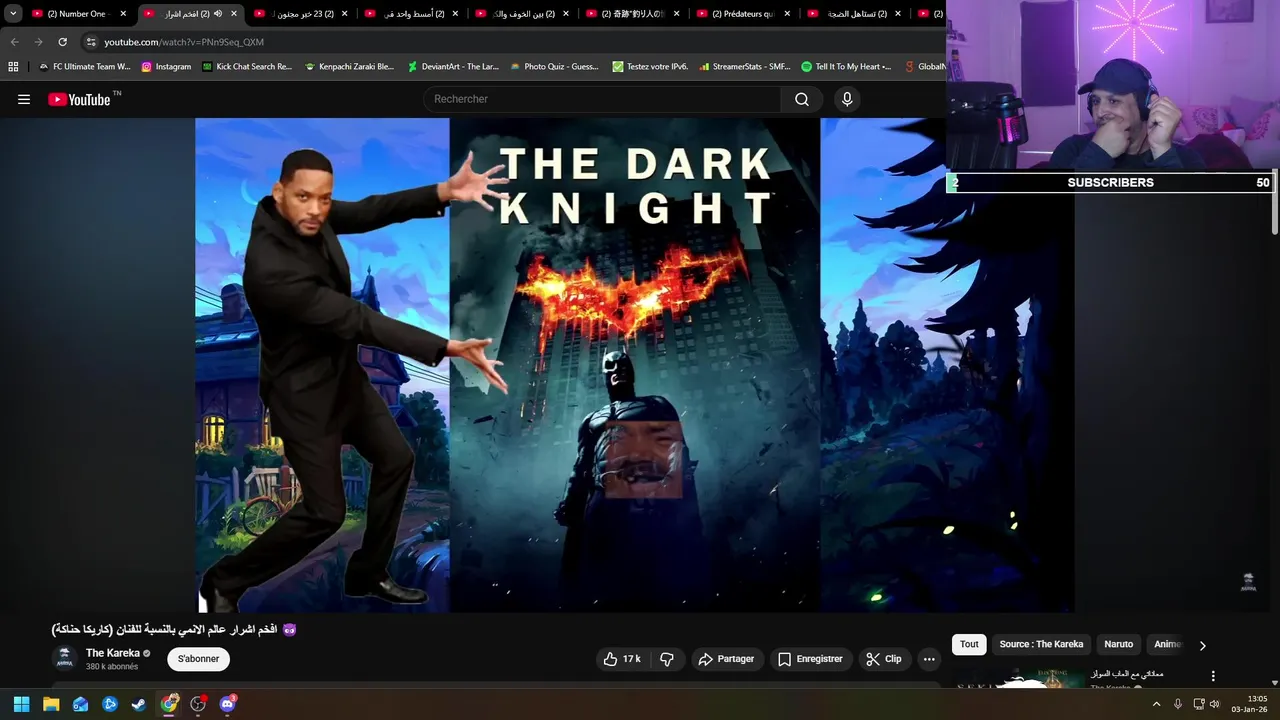
Task: Open The Kareka channel avatar
Action: click(64, 658)
